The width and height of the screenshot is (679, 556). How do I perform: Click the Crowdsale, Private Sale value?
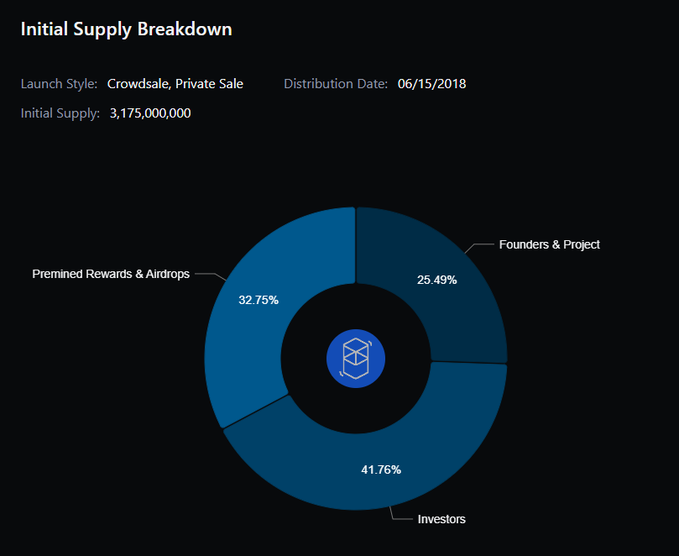pyautogui.click(x=175, y=84)
